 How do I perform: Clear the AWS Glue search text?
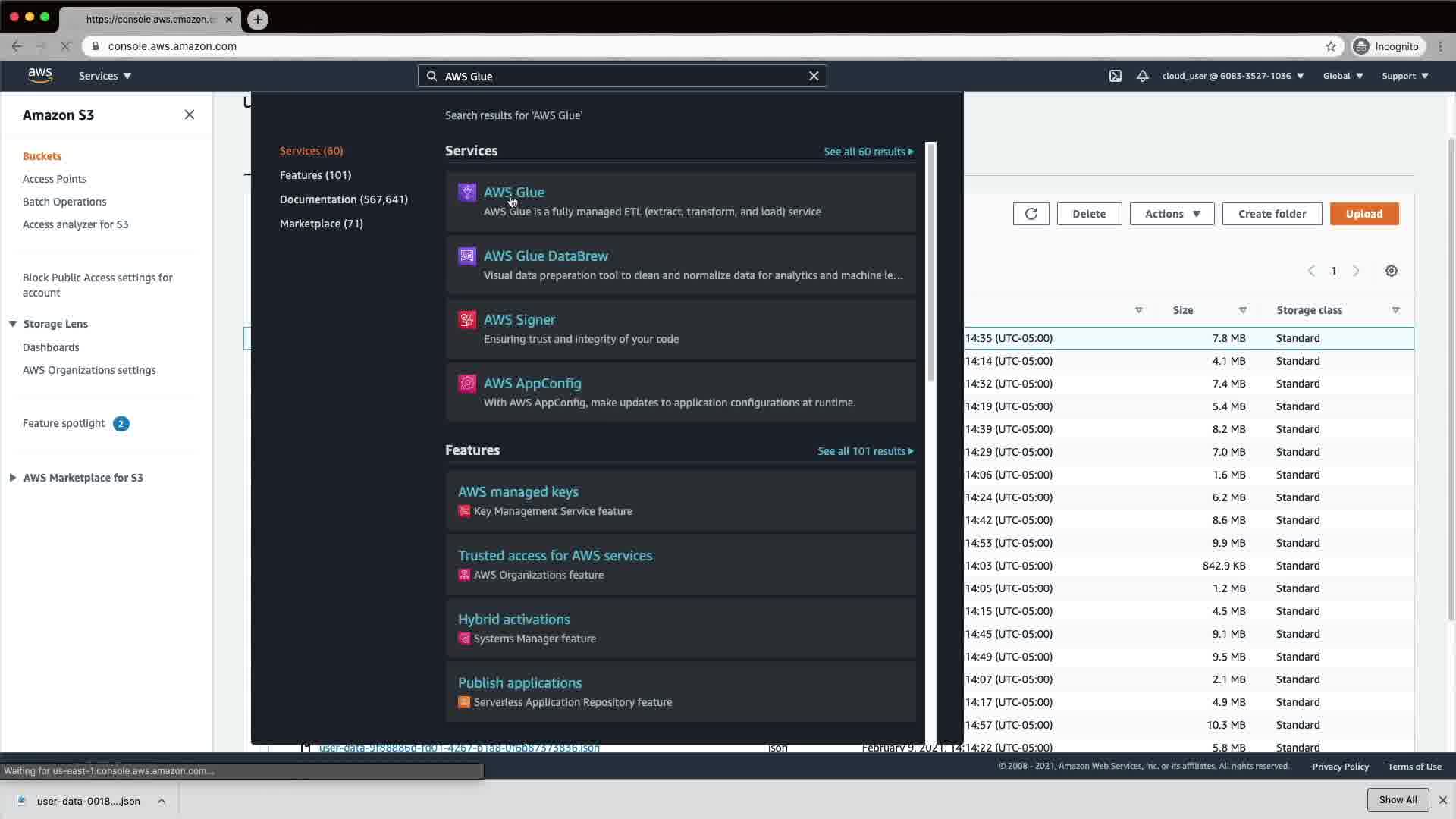coord(814,76)
